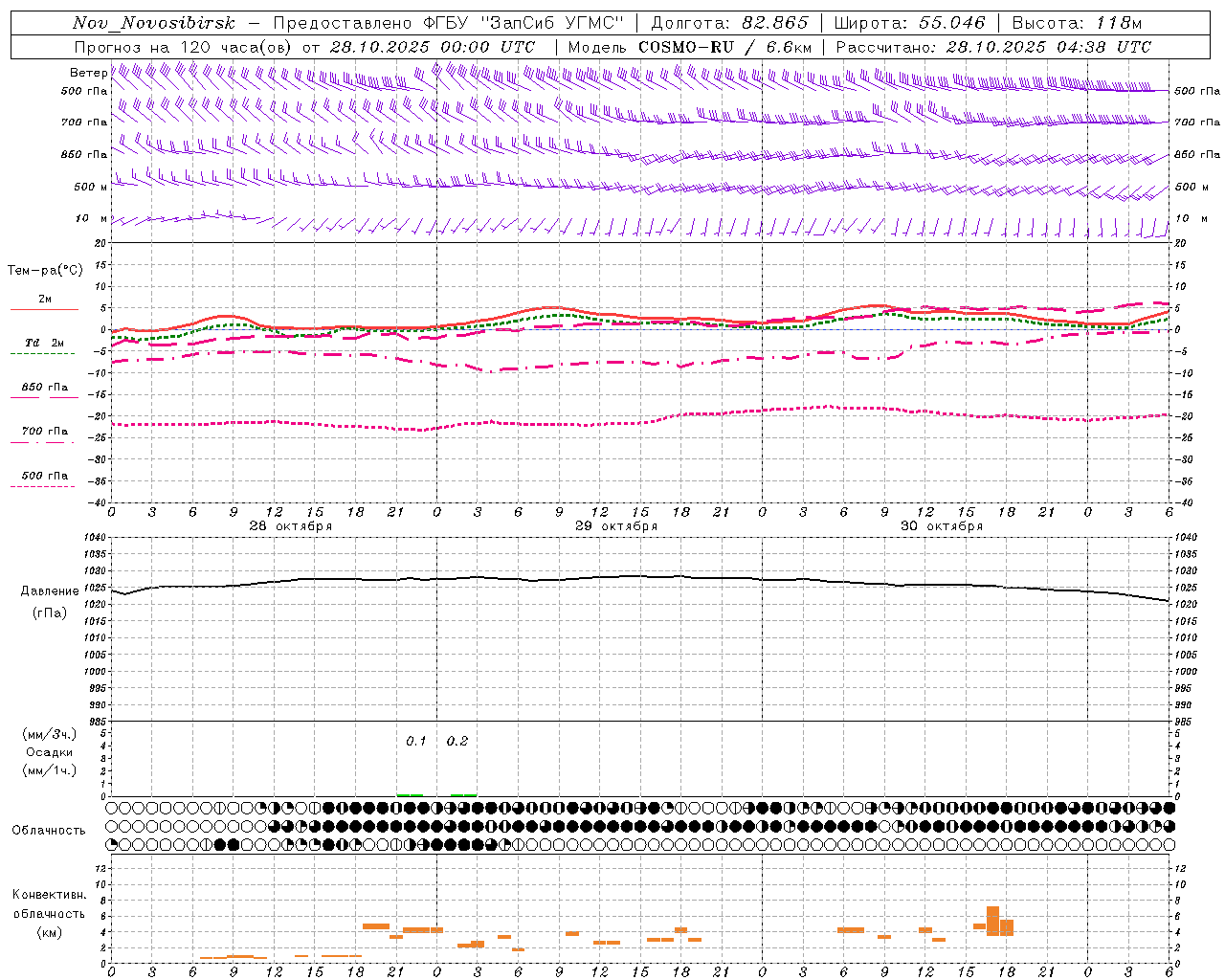The width and height of the screenshot is (1225, 980).
Task: Click the solid red line sample under '2м' legend
Action: tap(45, 309)
